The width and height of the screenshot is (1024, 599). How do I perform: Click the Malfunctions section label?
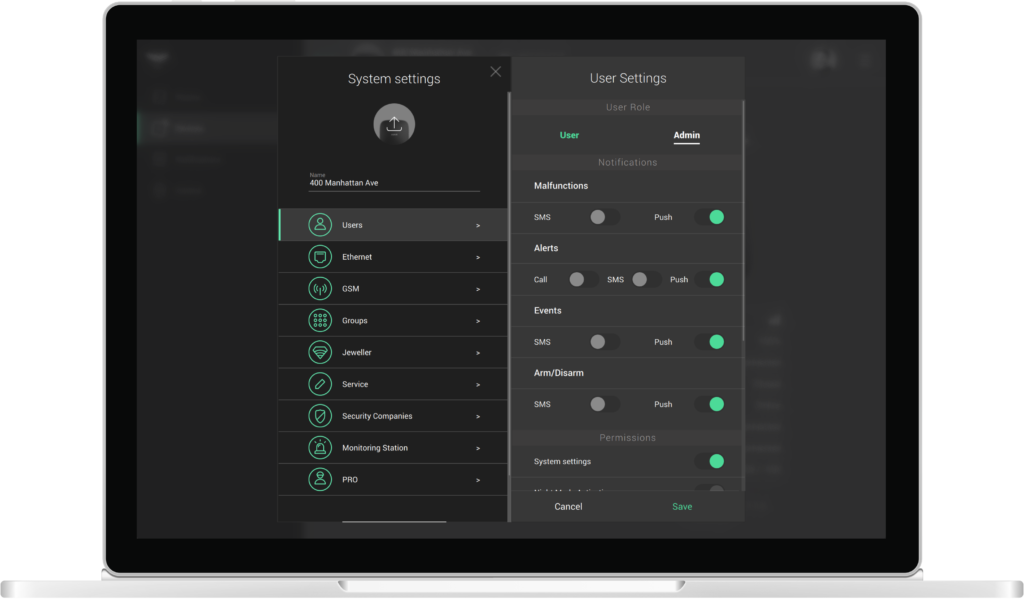[560, 186]
